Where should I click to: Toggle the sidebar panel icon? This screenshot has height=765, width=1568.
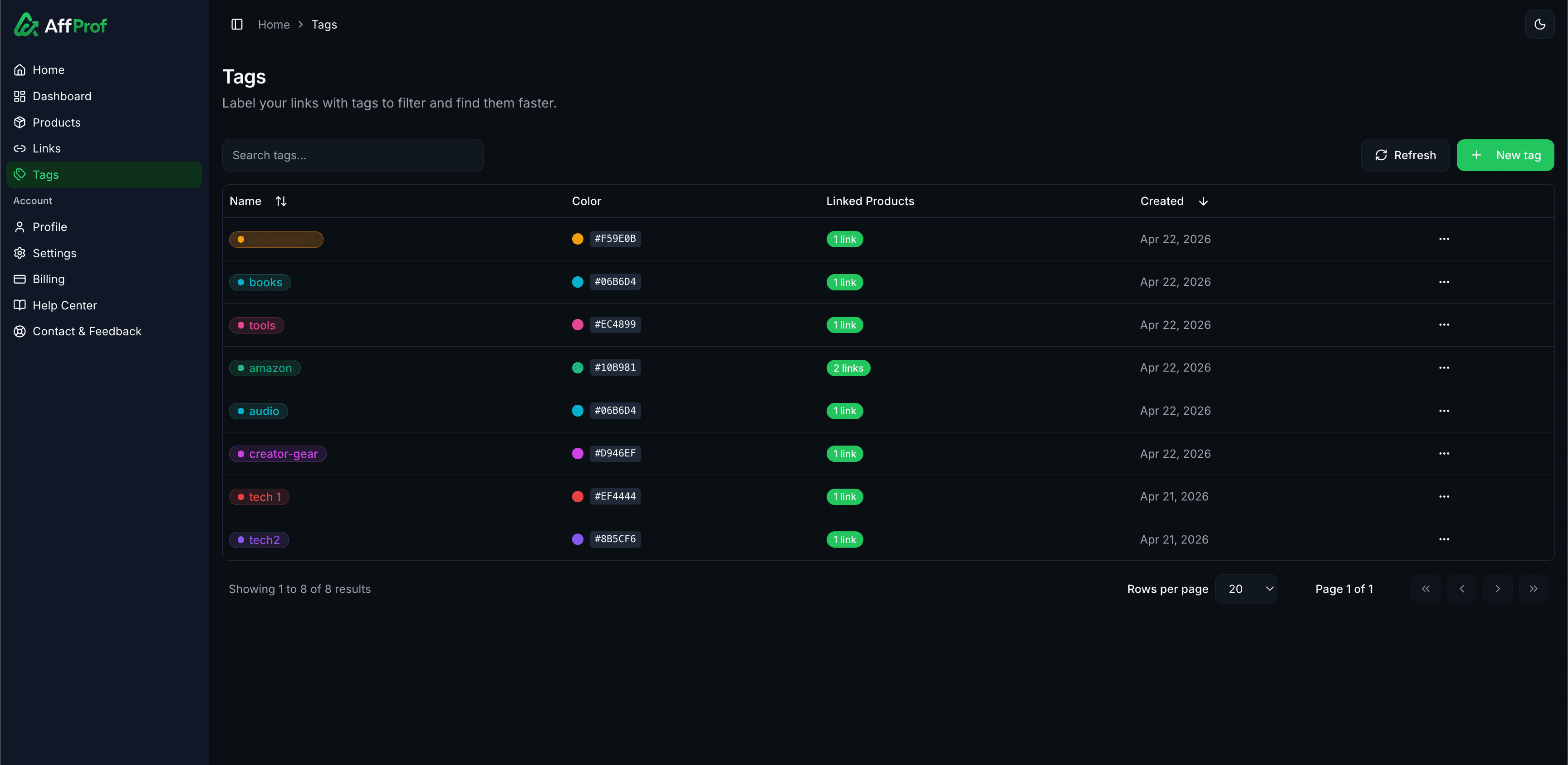pyautogui.click(x=237, y=25)
